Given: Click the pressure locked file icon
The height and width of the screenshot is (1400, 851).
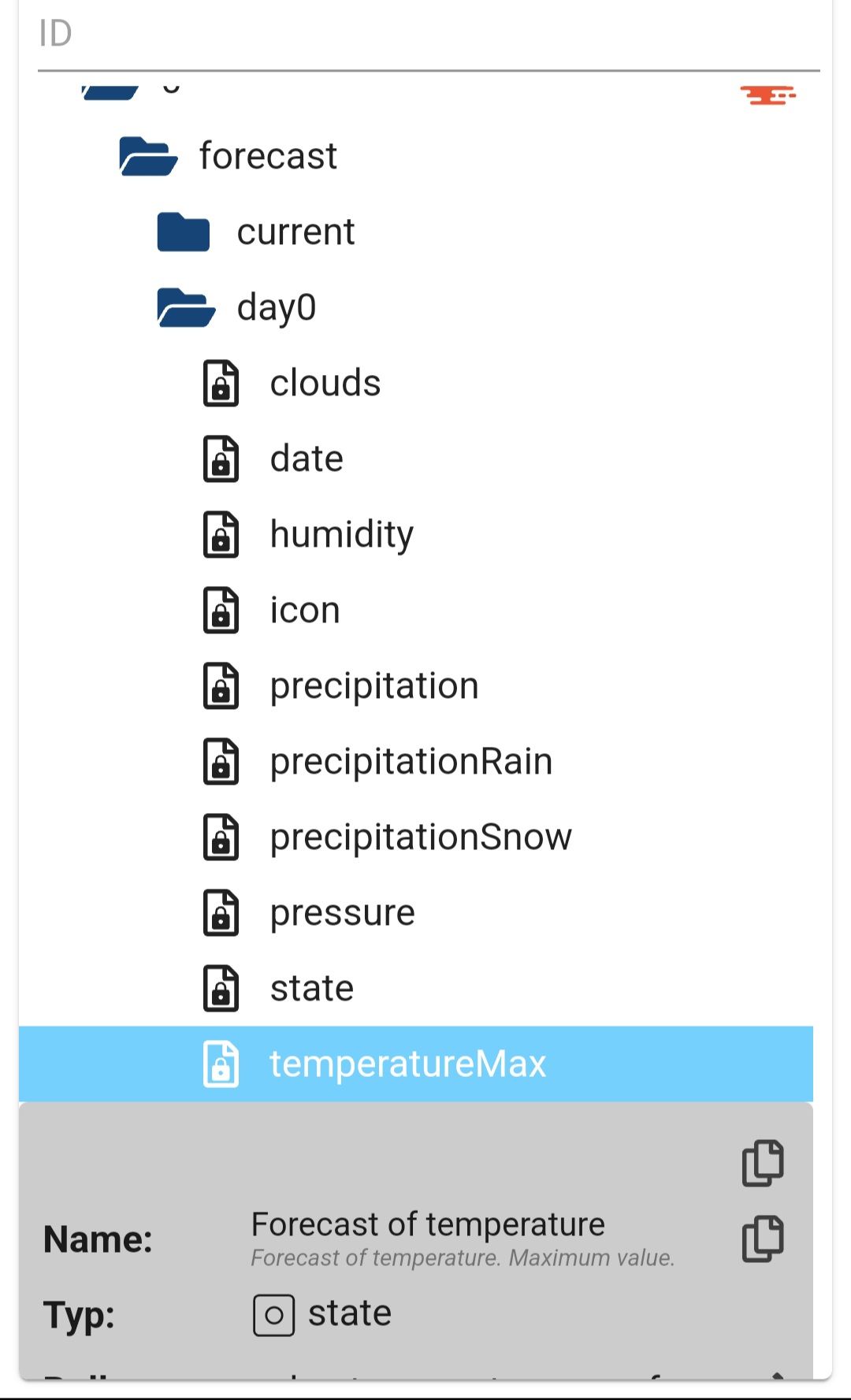Looking at the screenshot, I should (221, 913).
